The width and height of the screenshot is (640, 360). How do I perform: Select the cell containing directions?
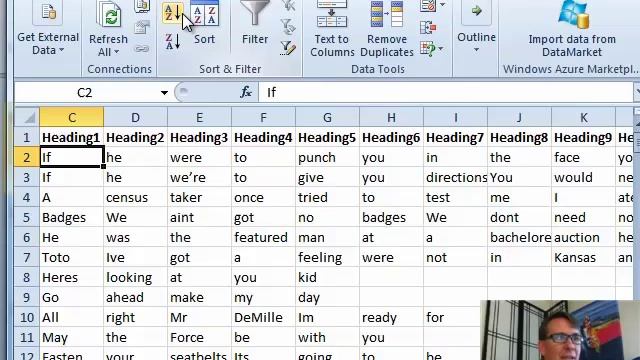[x=456, y=178]
